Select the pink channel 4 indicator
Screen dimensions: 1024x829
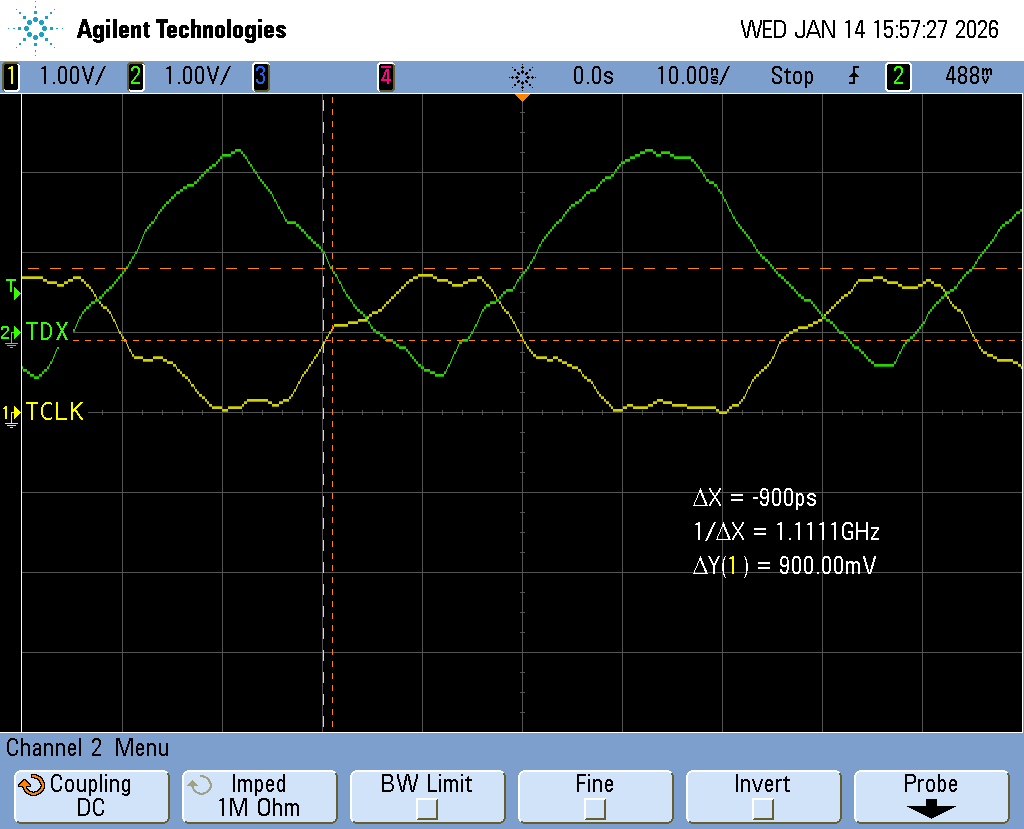pos(385,76)
